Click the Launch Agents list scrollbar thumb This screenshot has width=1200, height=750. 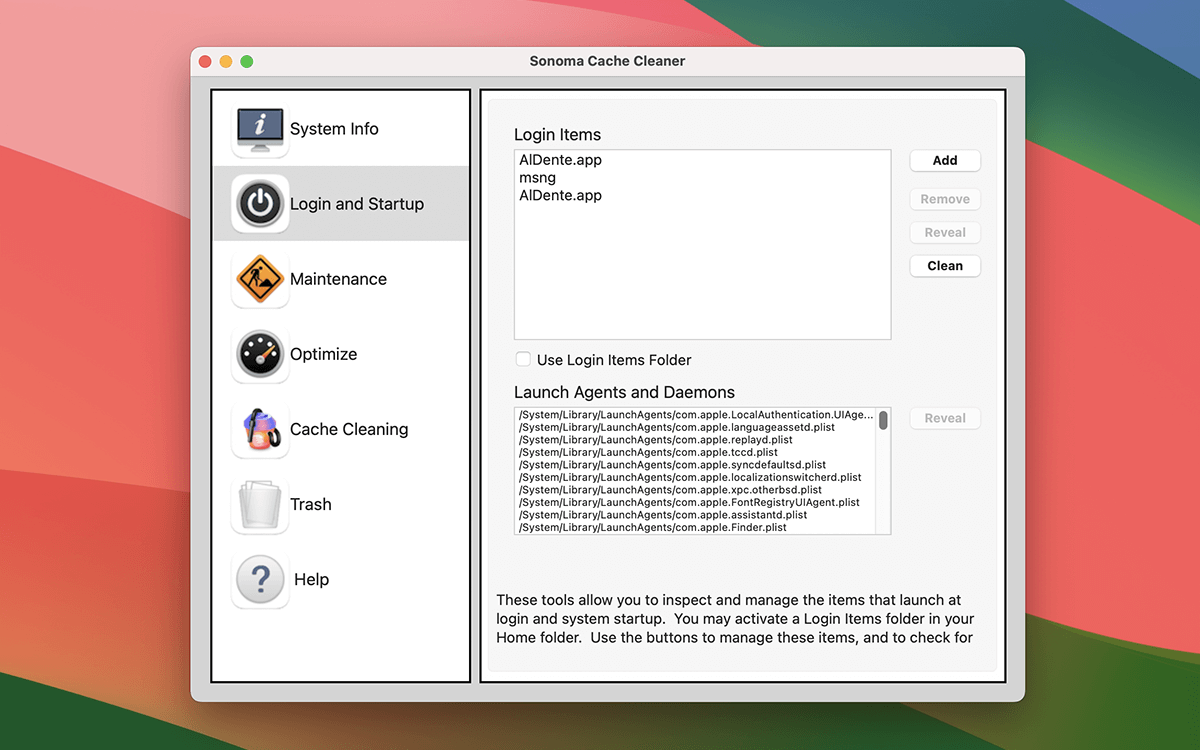[x=883, y=420]
